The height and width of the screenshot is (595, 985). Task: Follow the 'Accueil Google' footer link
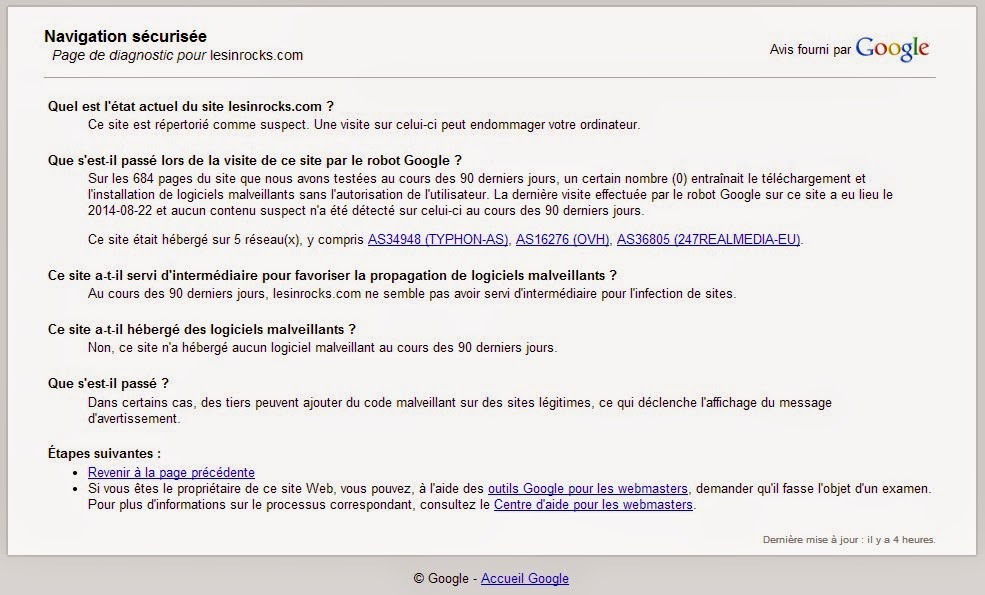coord(525,579)
